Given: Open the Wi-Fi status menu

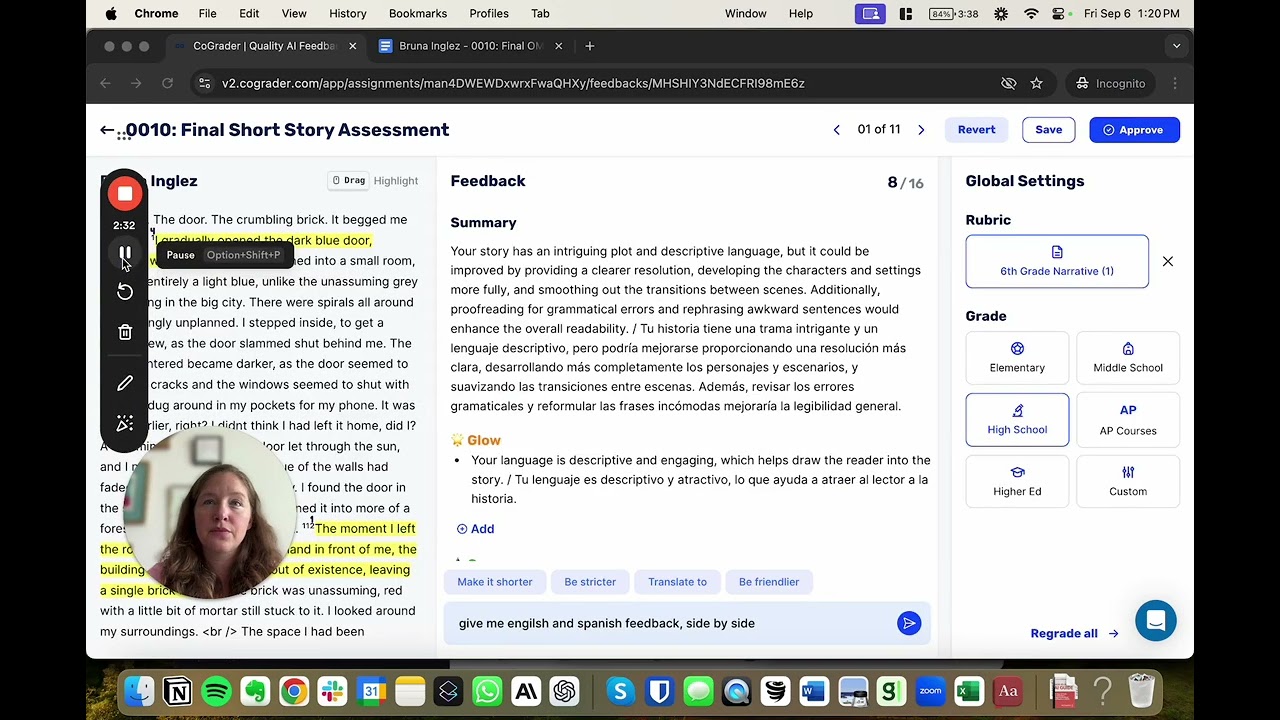Looking at the screenshot, I should 1031,13.
